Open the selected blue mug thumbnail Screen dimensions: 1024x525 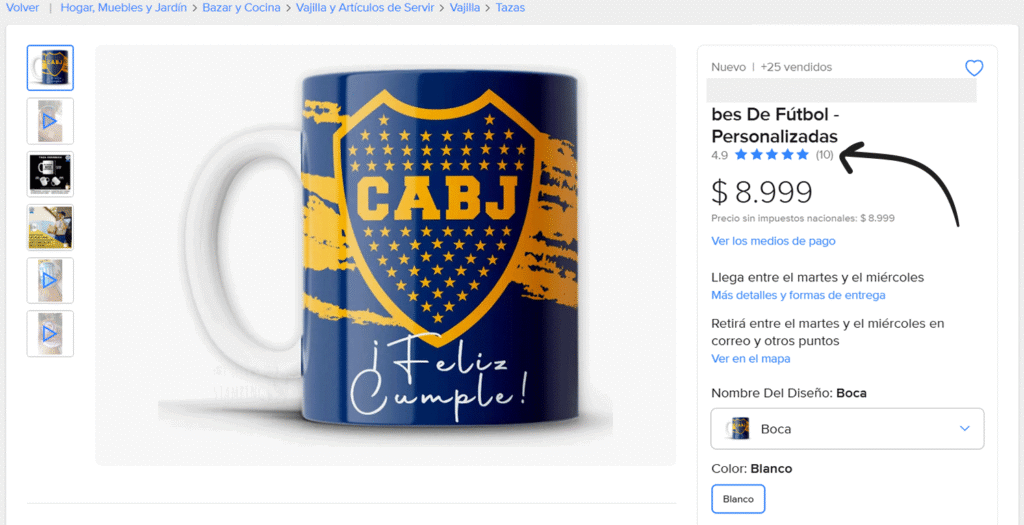(50, 67)
